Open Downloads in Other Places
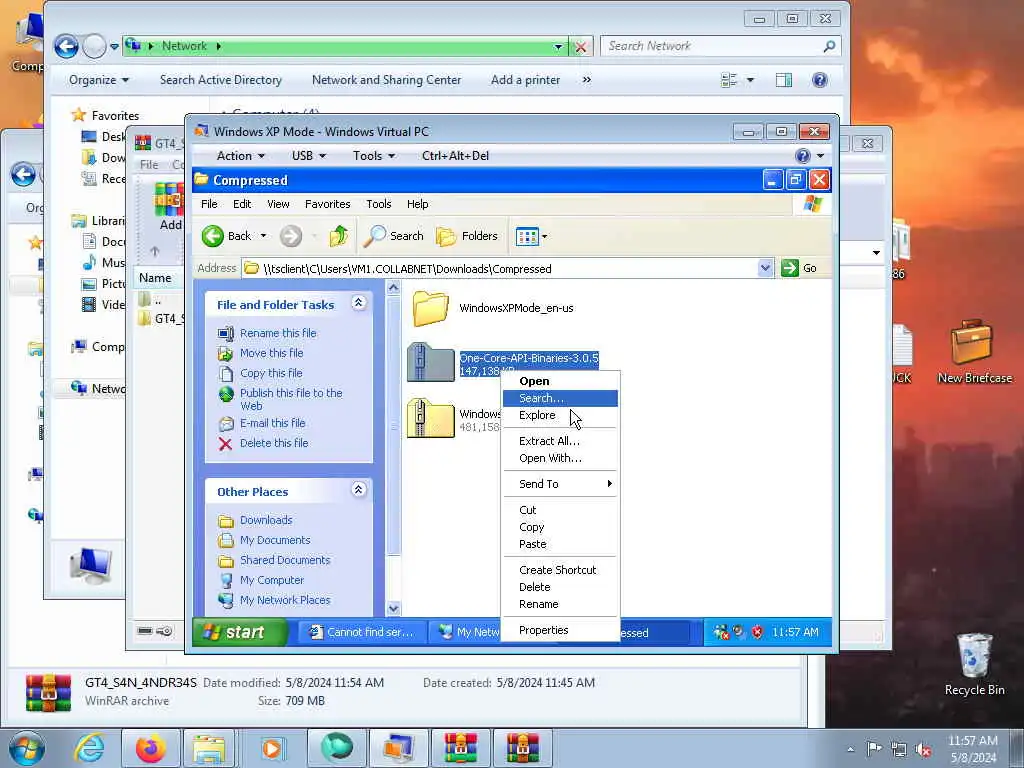Image resolution: width=1024 pixels, height=768 pixels. (x=266, y=520)
